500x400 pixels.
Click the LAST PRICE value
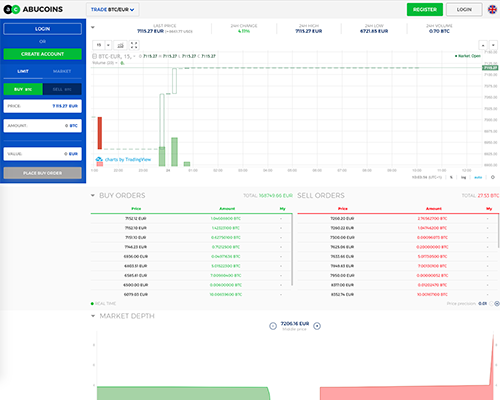point(150,31)
